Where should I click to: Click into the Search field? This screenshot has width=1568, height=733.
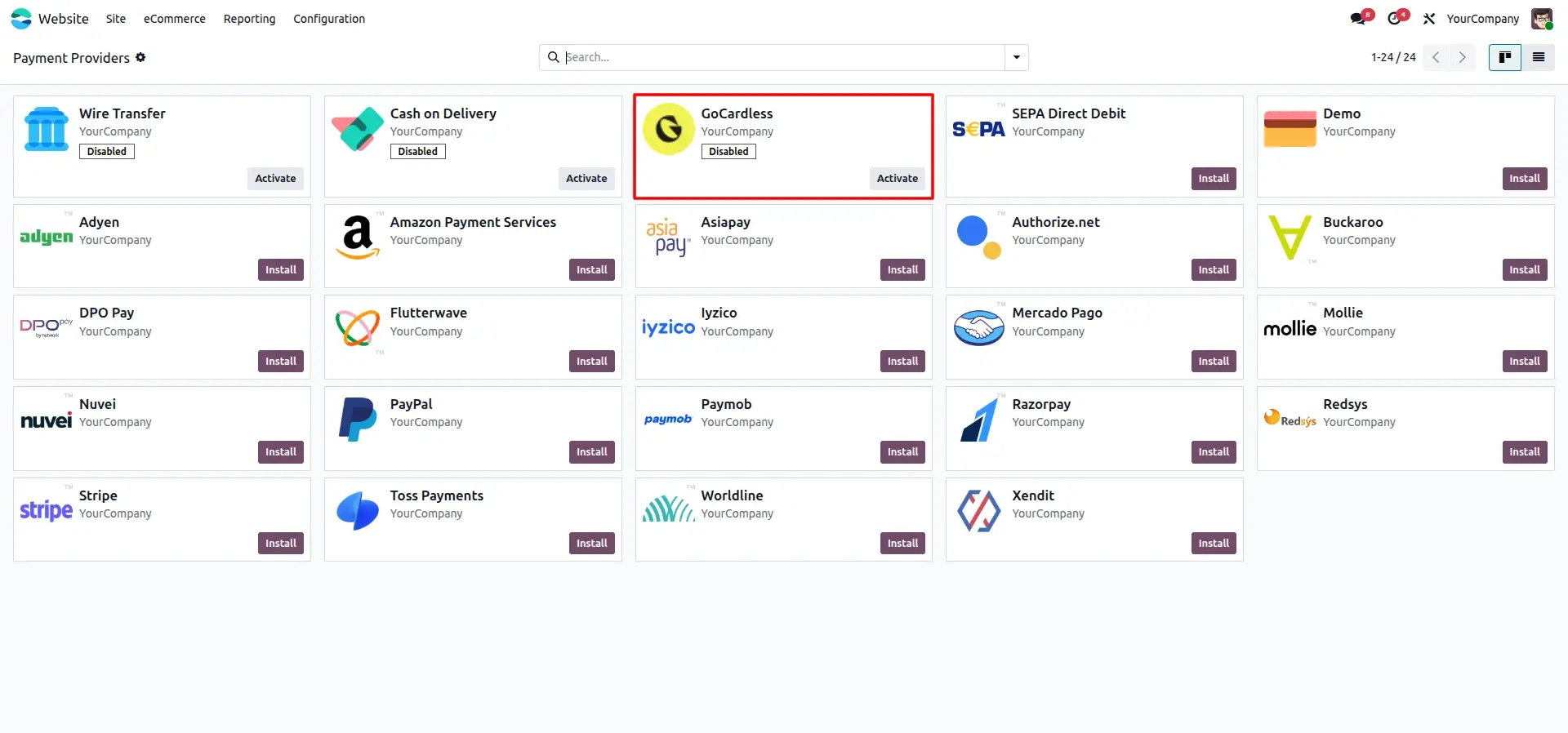(782, 57)
